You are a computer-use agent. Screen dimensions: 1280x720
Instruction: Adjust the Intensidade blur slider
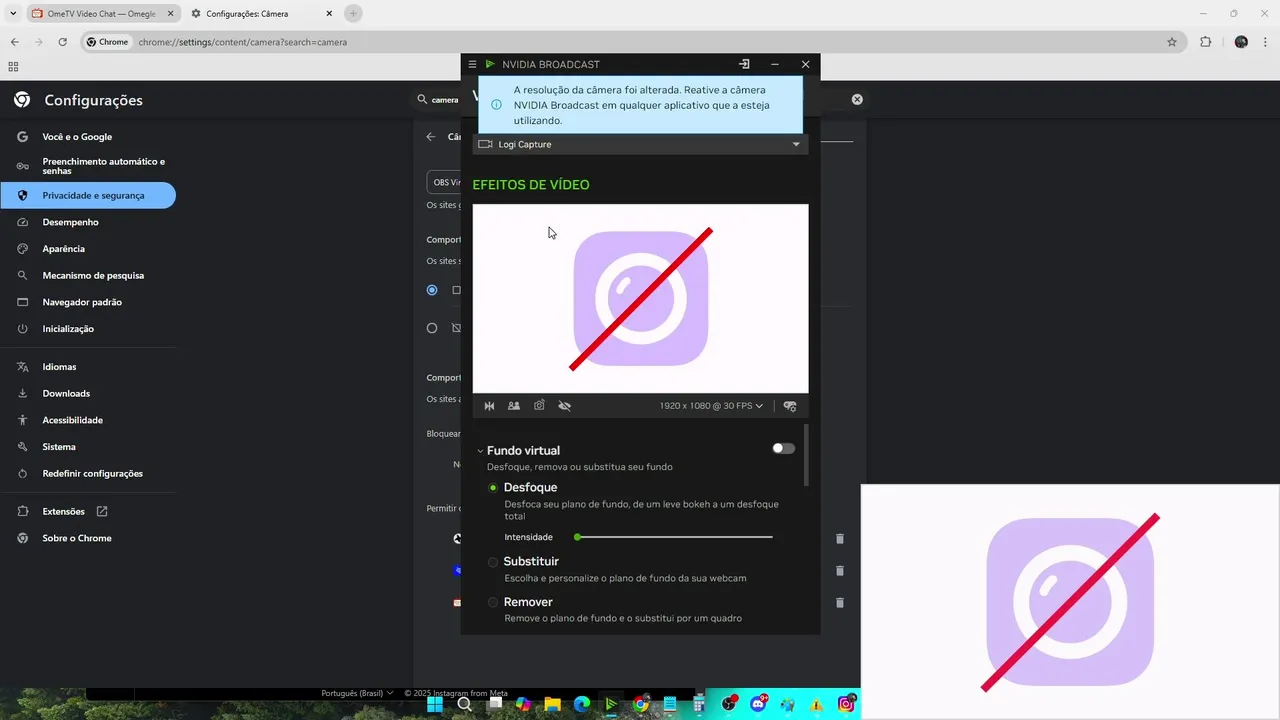(675, 537)
